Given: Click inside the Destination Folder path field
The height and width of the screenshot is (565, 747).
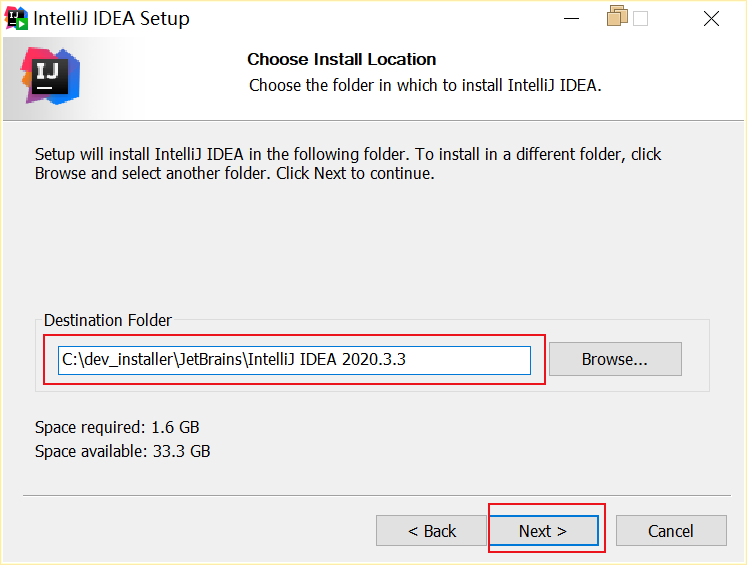Looking at the screenshot, I should (294, 360).
